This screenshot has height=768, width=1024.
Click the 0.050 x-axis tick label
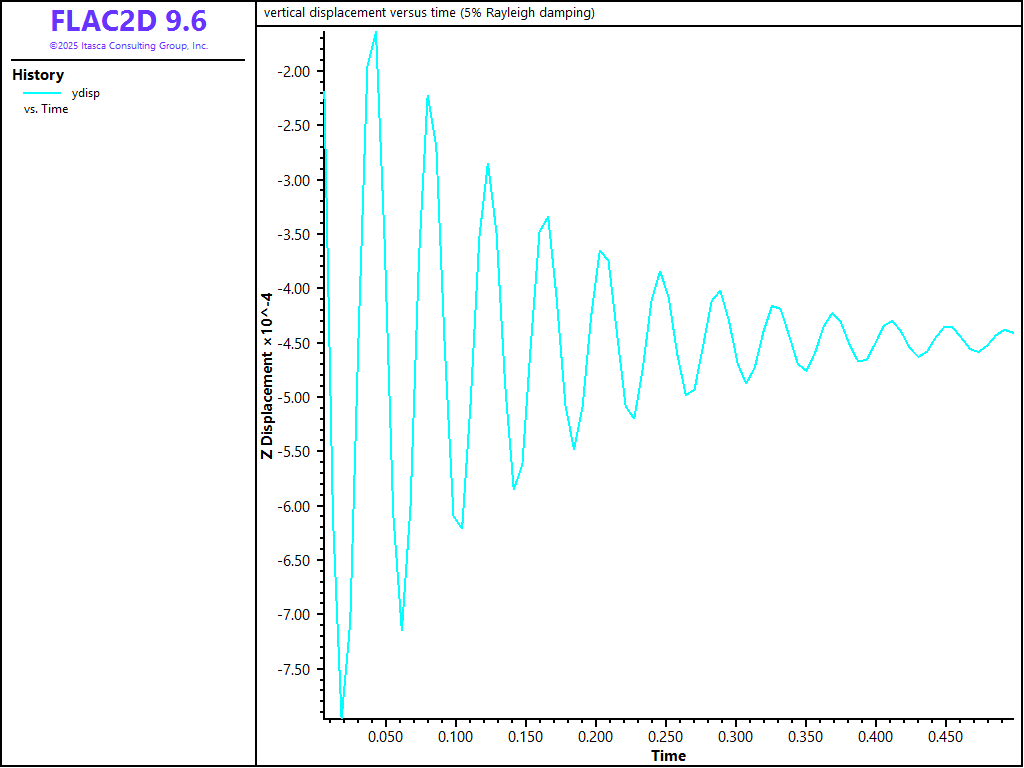click(x=386, y=737)
